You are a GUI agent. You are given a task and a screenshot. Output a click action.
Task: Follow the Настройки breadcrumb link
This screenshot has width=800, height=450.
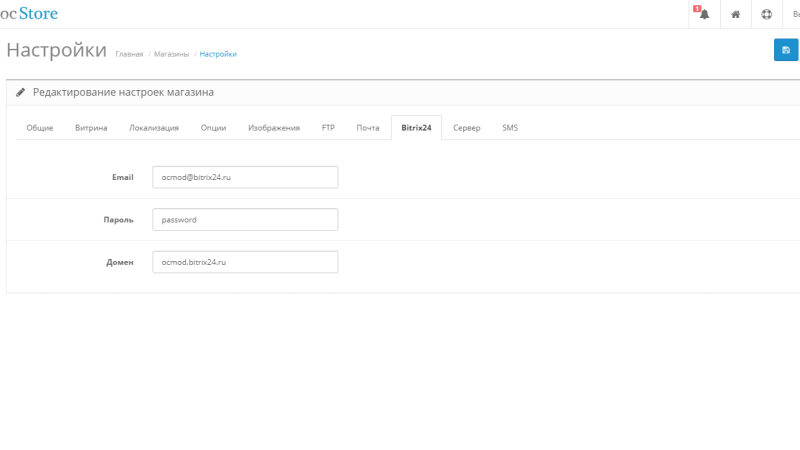218,54
